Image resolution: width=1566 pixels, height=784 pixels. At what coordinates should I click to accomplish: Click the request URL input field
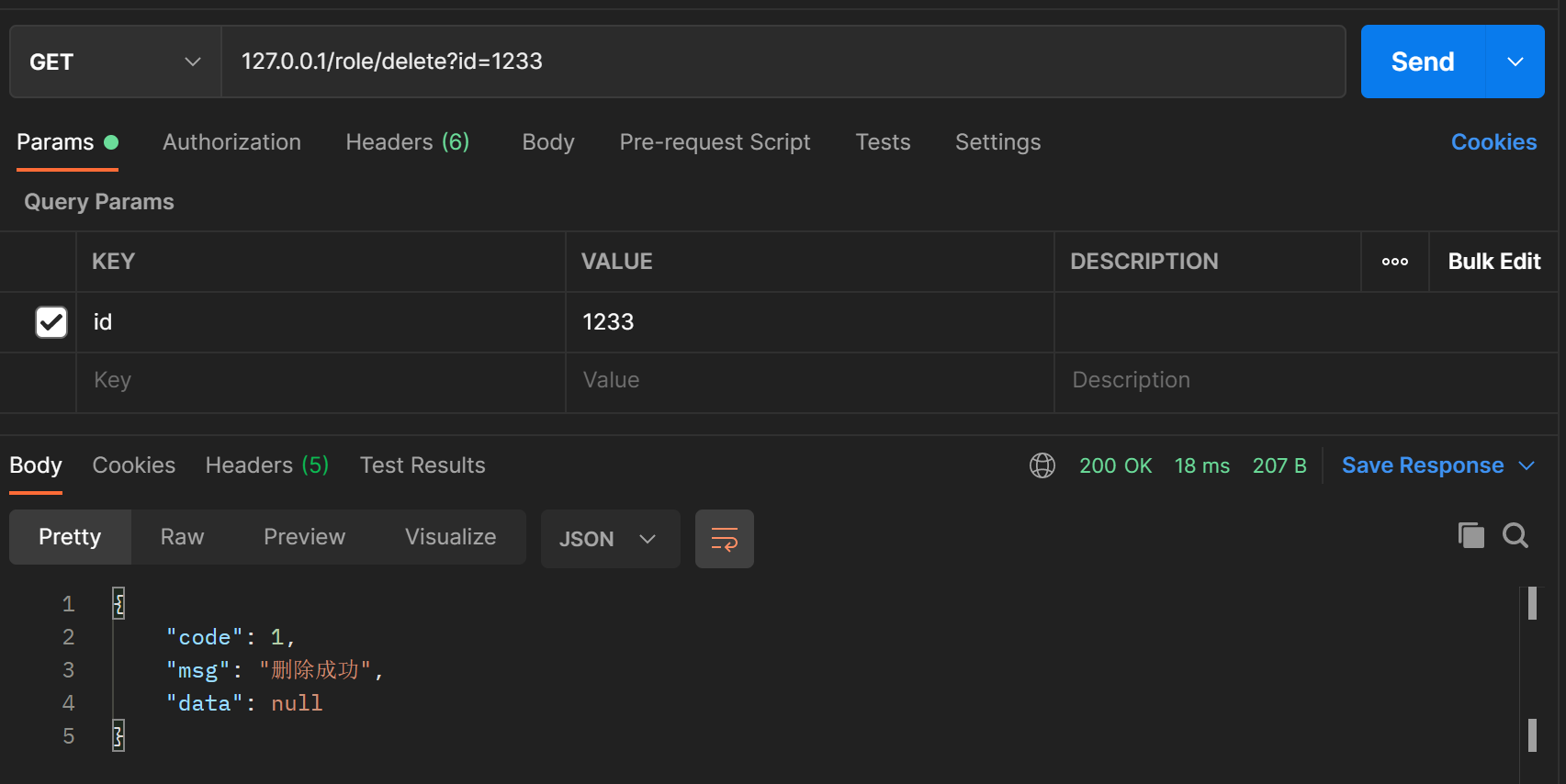pyautogui.click(x=781, y=62)
